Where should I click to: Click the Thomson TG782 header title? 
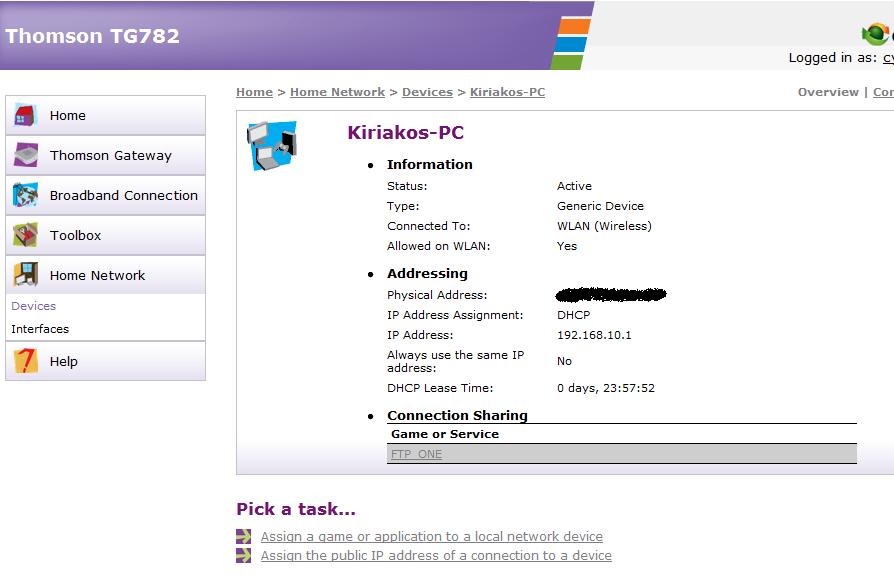(x=92, y=36)
